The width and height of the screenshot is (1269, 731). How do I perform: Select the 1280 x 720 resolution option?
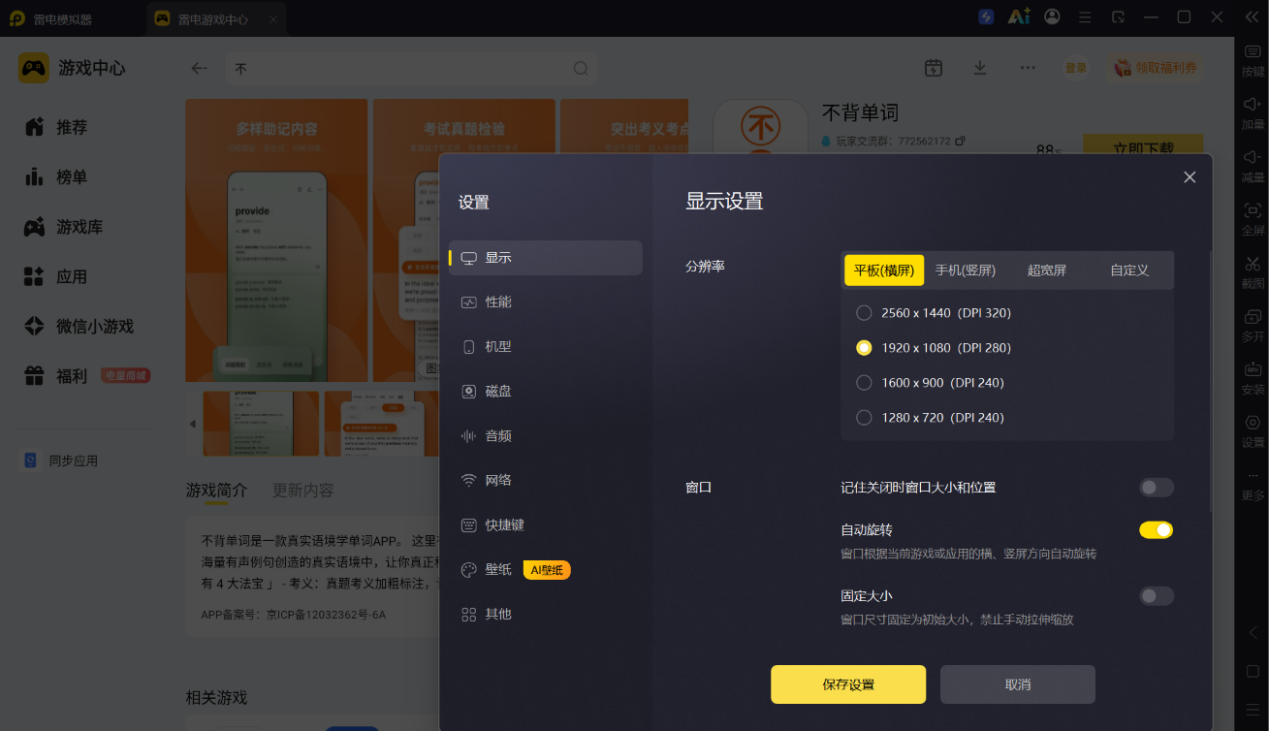click(930, 418)
